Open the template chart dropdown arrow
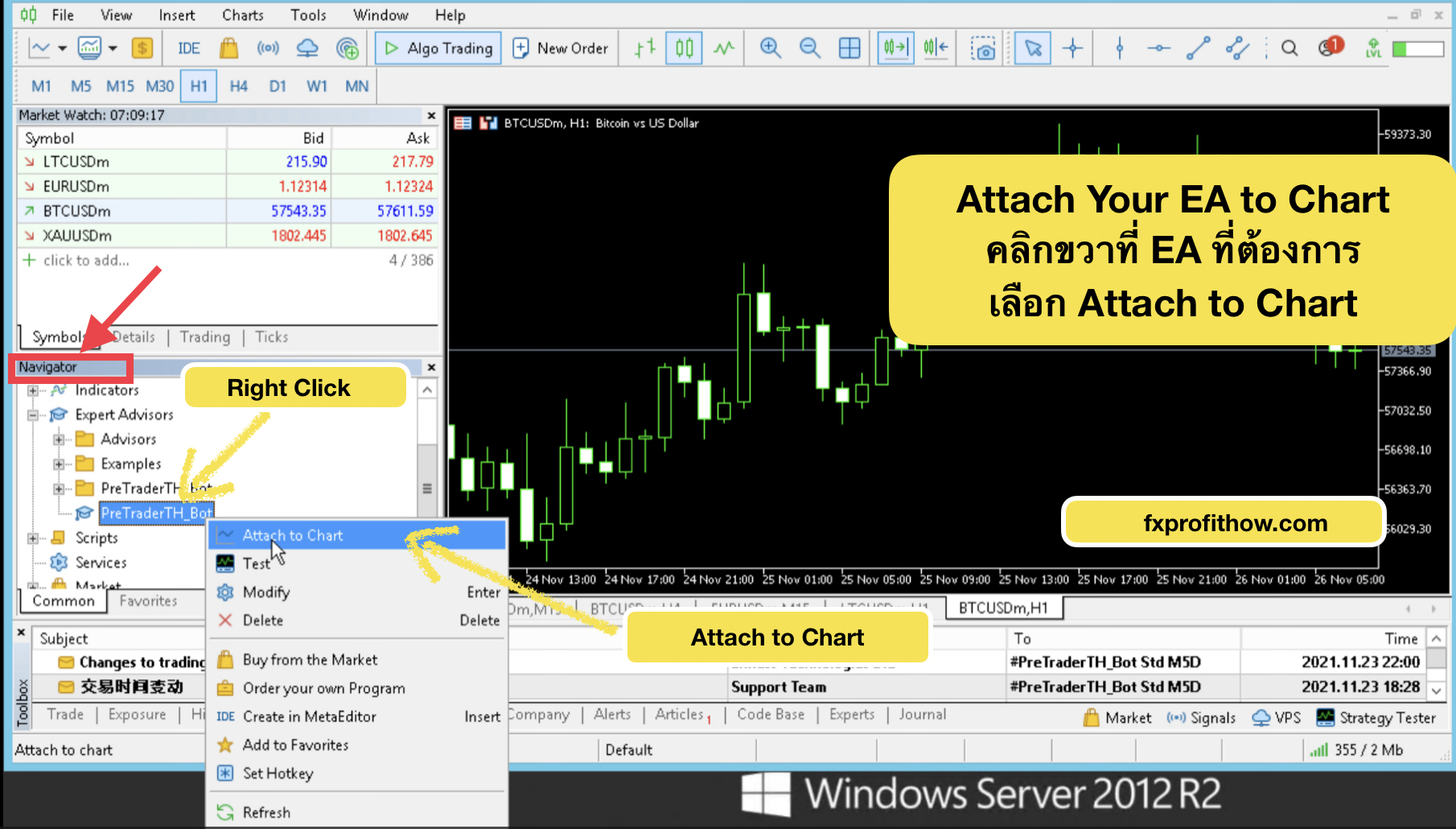The image size is (1456, 829). pyautogui.click(x=113, y=48)
